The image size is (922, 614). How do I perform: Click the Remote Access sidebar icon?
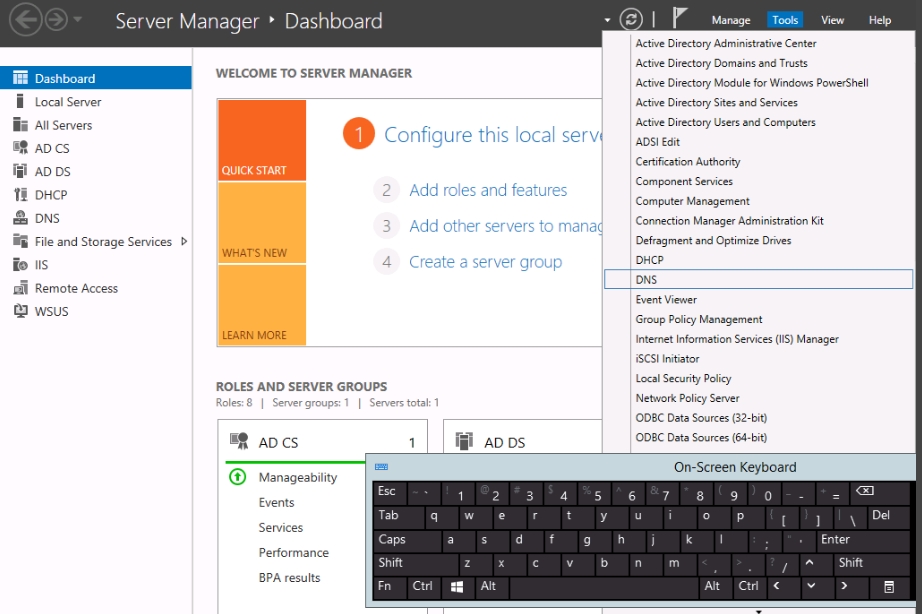(21, 288)
